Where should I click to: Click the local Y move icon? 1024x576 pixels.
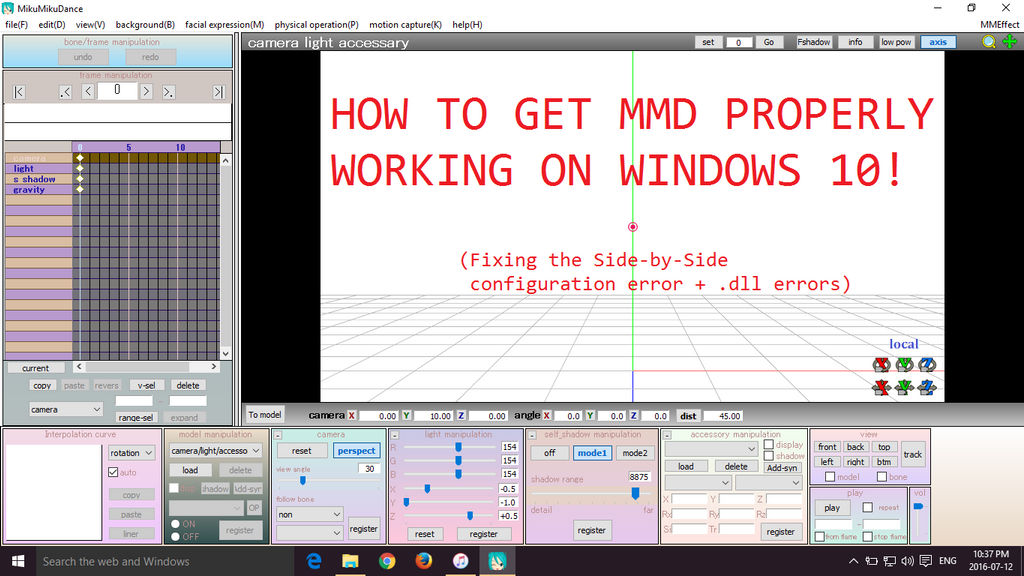tap(904, 387)
